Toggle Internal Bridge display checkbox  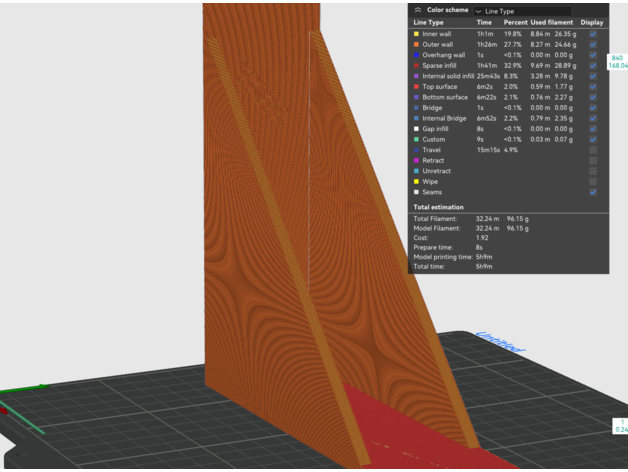click(593, 118)
